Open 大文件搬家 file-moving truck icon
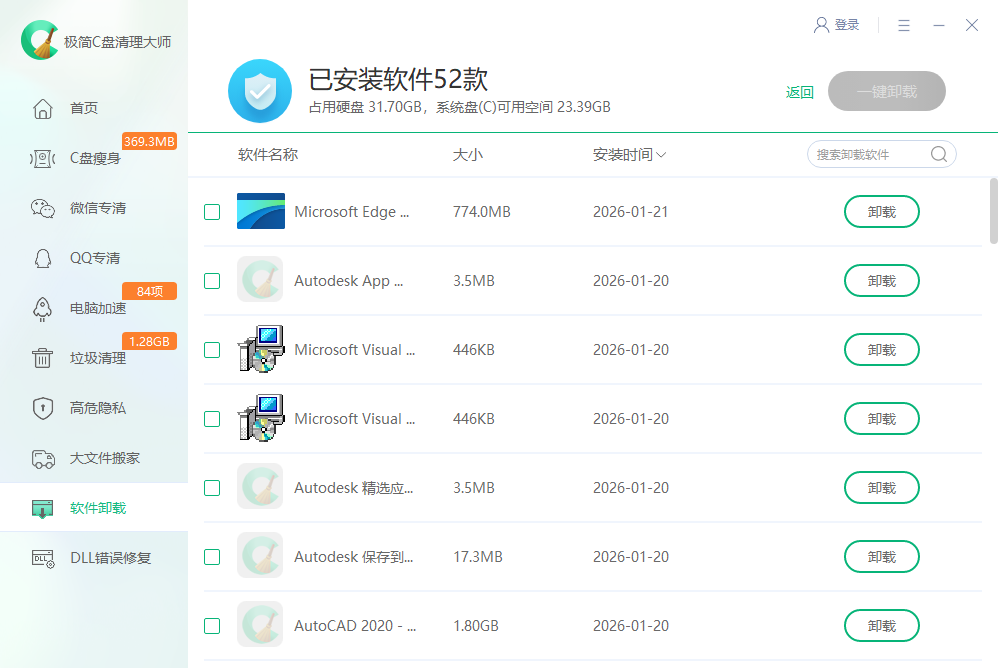 42,457
